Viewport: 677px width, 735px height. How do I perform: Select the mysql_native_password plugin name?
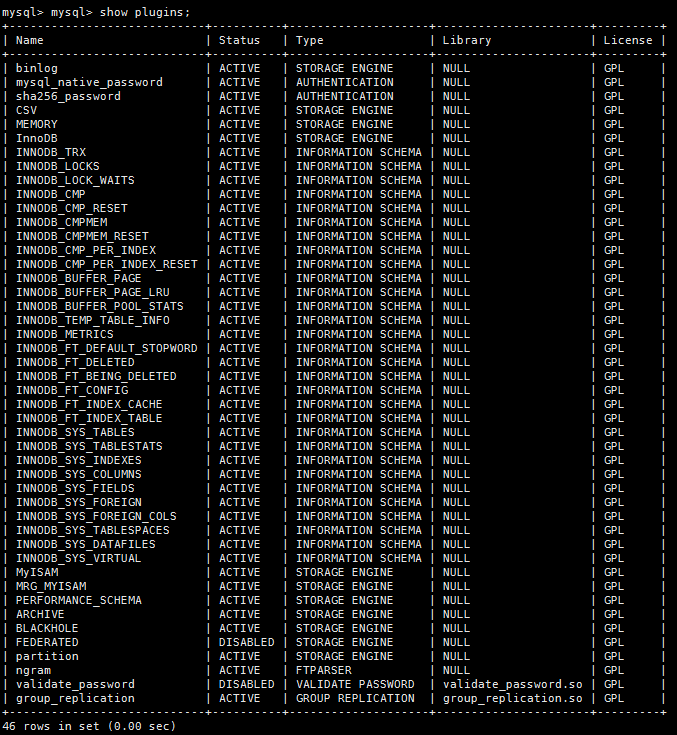coord(89,82)
